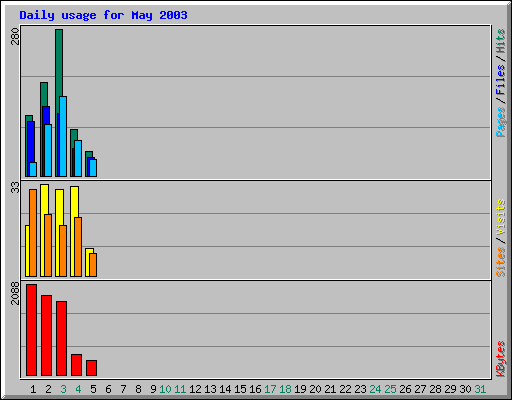Click the 'Hits' legend label
The width and height of the screenshot is (512, 400).
coord(501,41)
